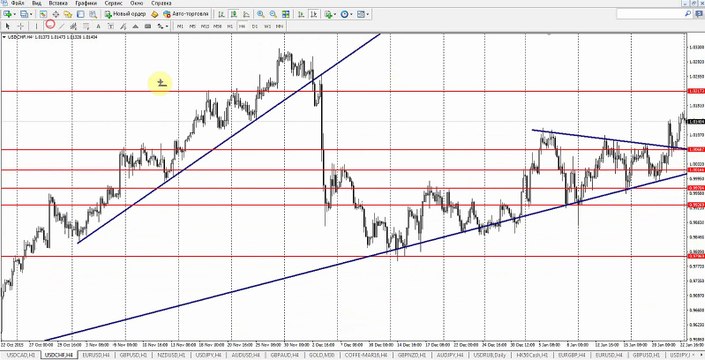Toggle the Terminal panel icon

(x=80, y=14)
